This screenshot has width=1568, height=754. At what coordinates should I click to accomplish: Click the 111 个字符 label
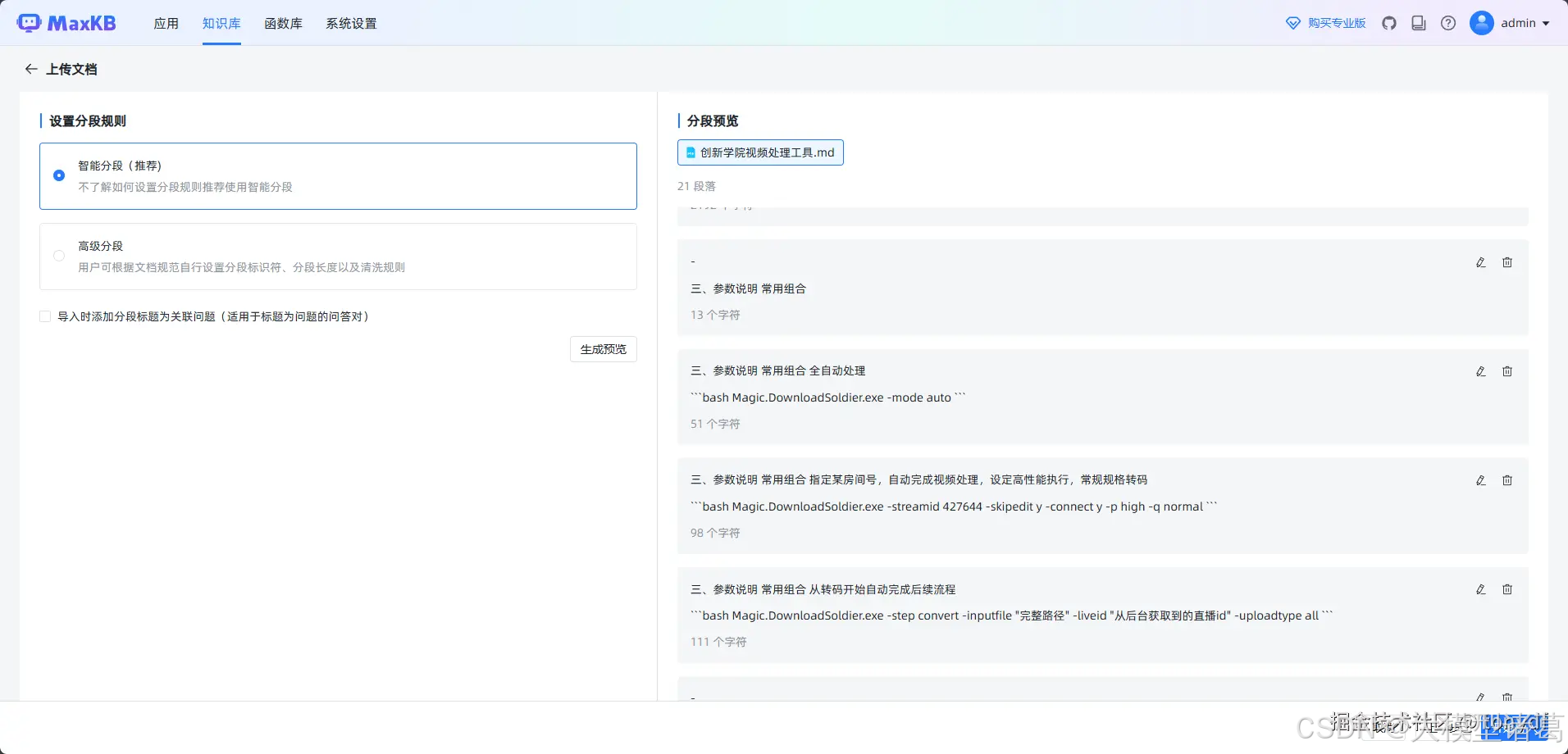coord(718,642)
